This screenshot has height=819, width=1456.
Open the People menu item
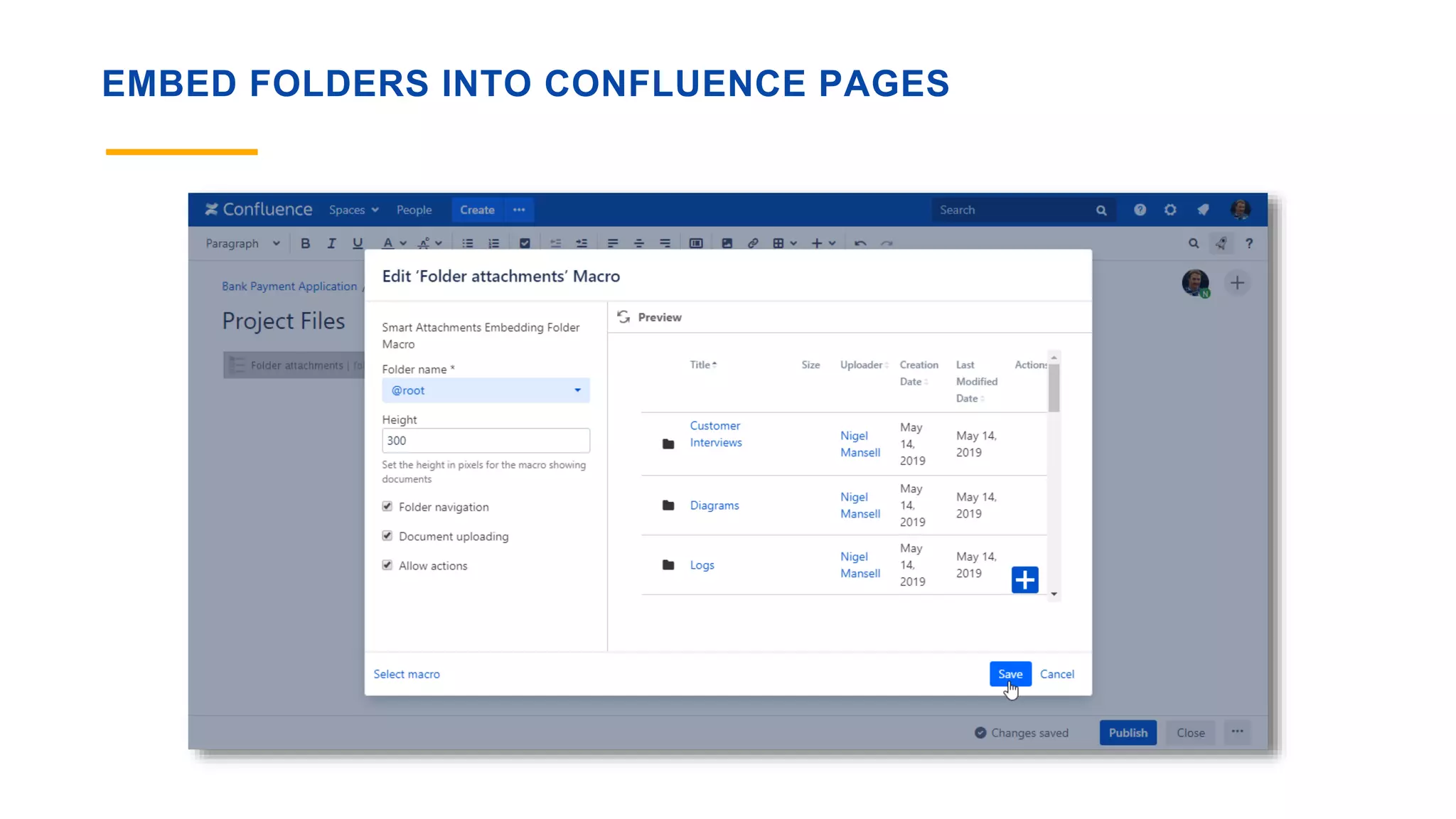414,210
